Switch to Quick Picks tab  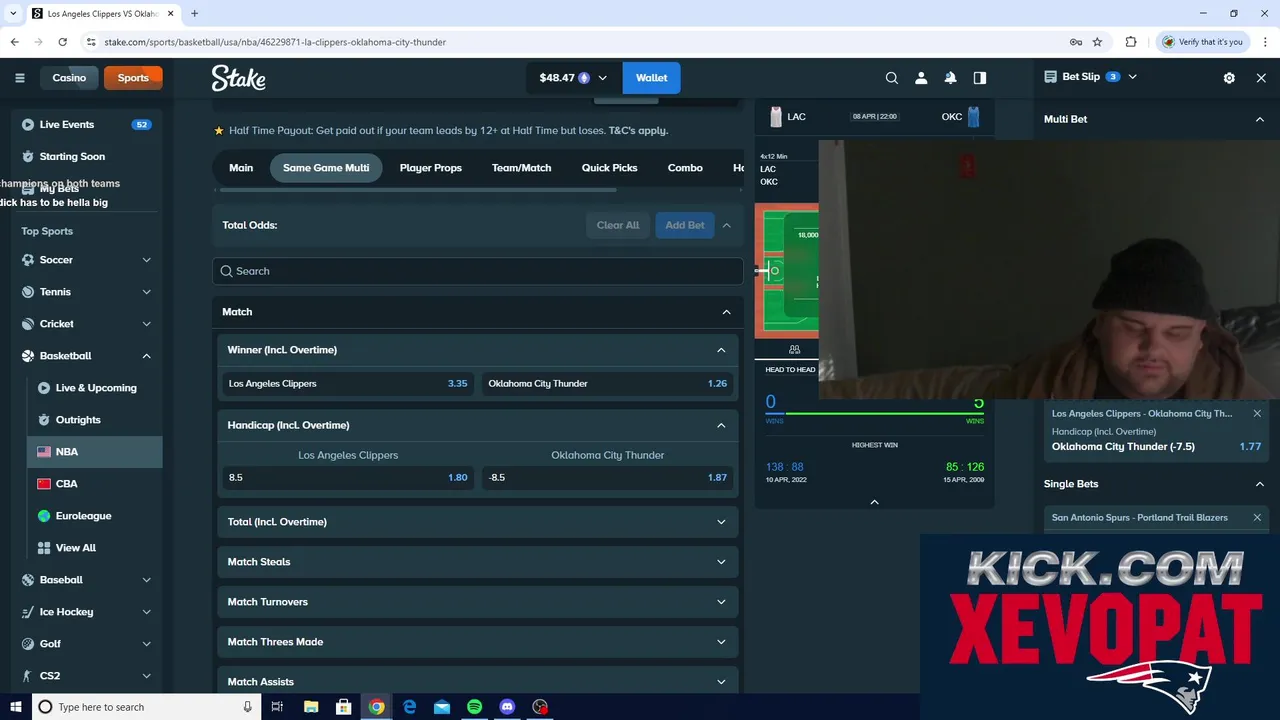[x=609, y=168]
